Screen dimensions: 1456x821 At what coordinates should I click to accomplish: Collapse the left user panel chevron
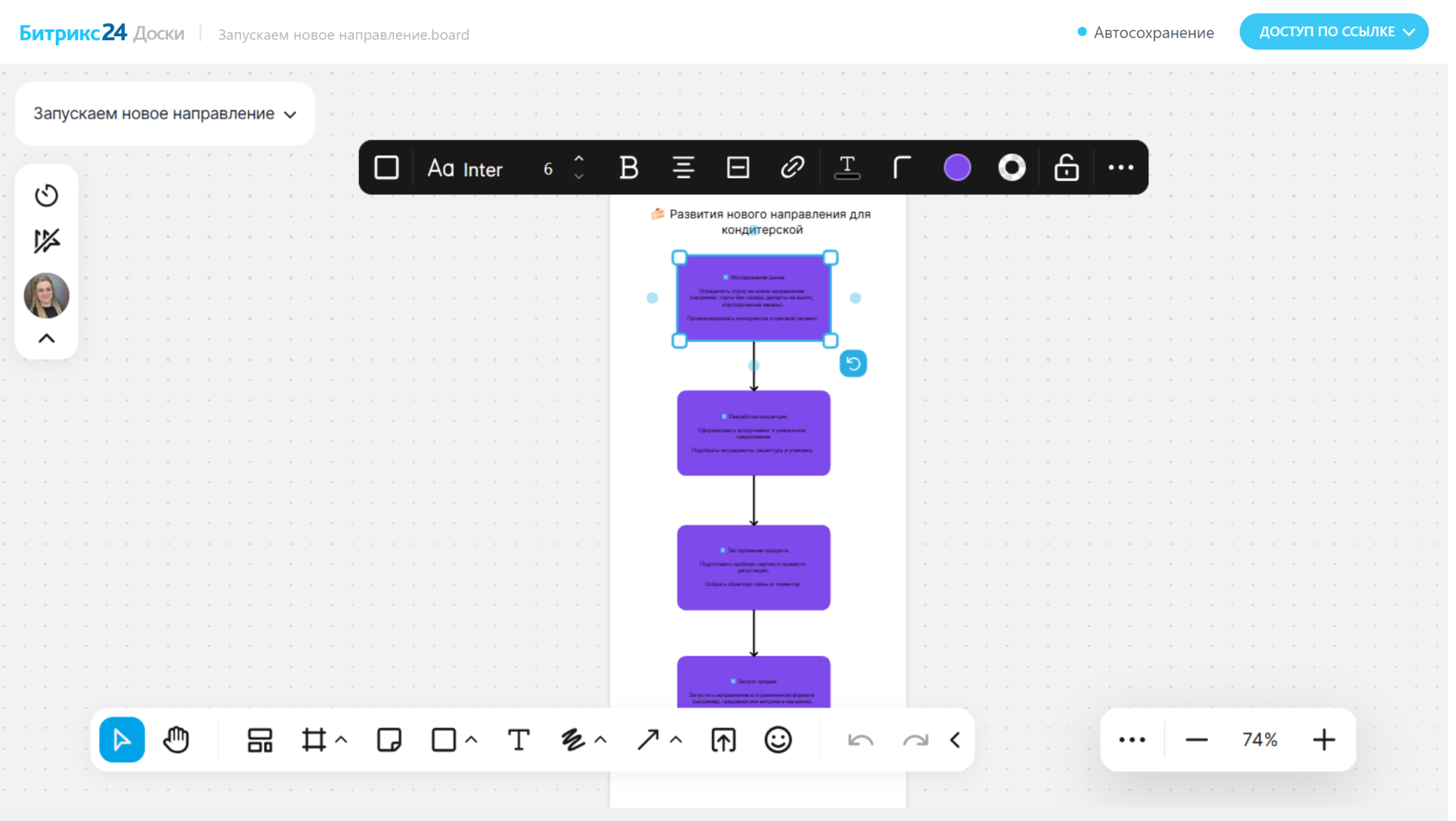46,338
